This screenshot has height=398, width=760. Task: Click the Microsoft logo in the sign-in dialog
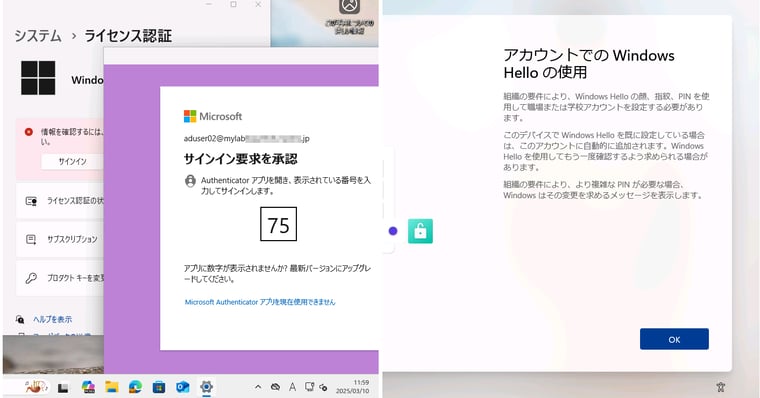click(x=212, y=116)
